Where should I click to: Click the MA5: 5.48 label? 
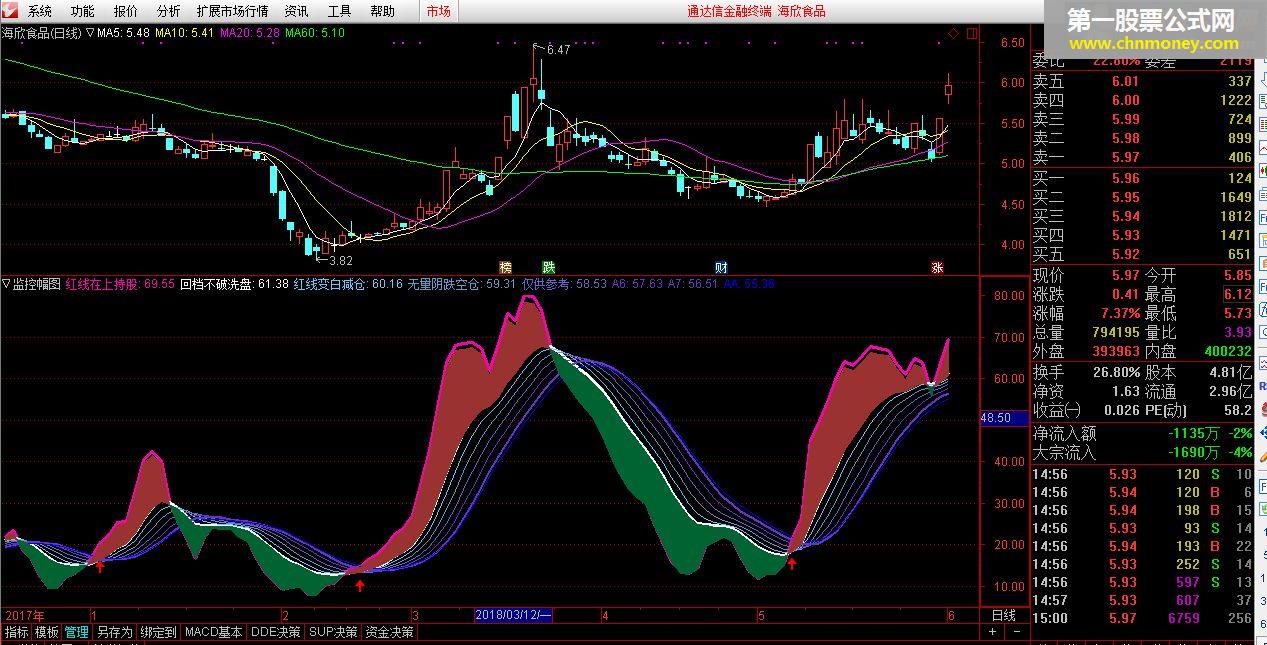point(123,33)
